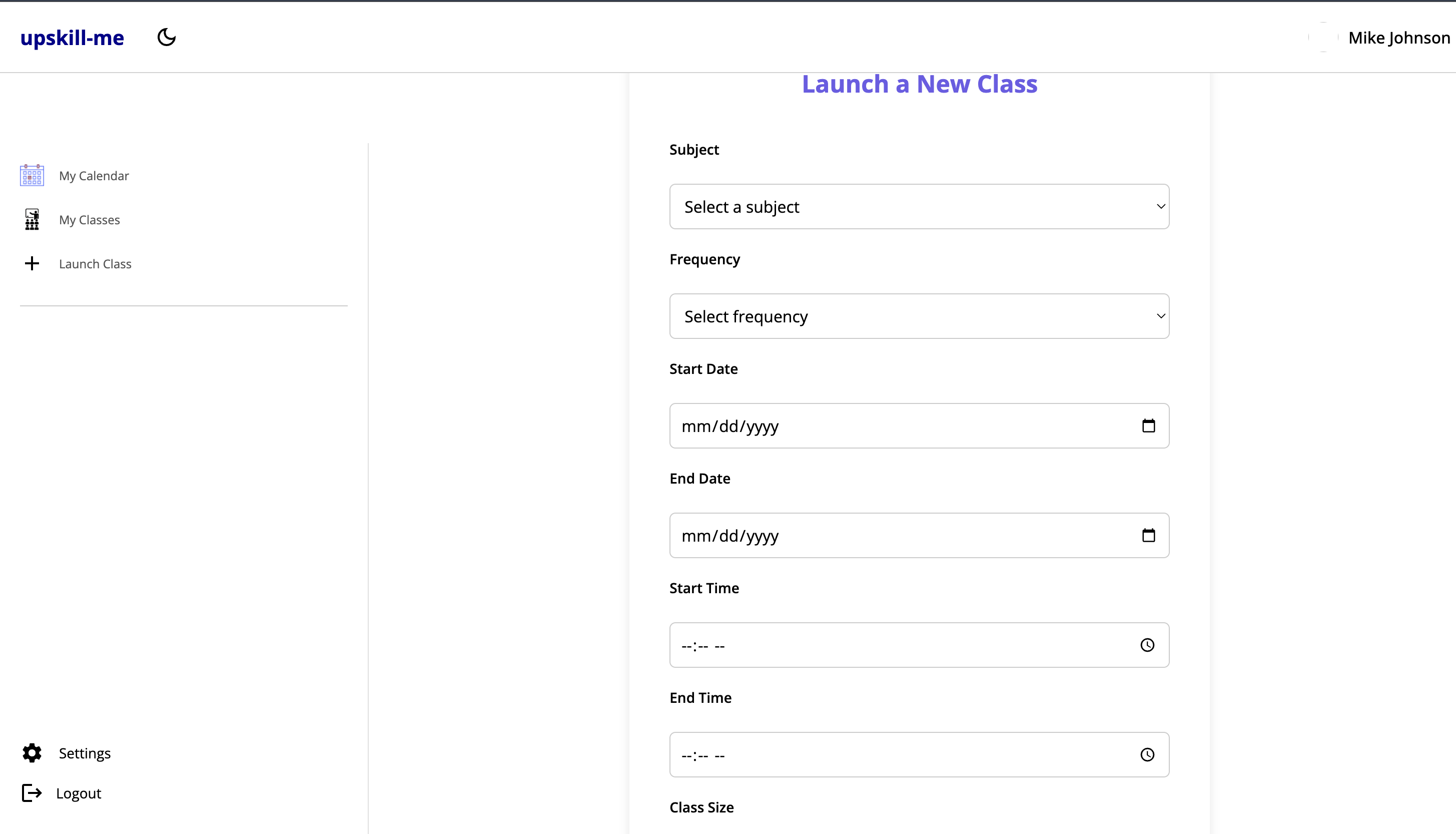
Task: Click the Launch Class plus icon
Action: tap(32, 263)
